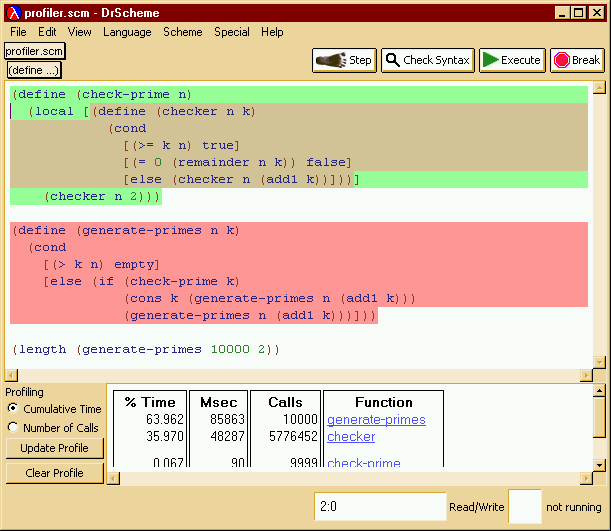Open the View menu
The width and height of the screenshot is (611, 531).
coord(79,32)
